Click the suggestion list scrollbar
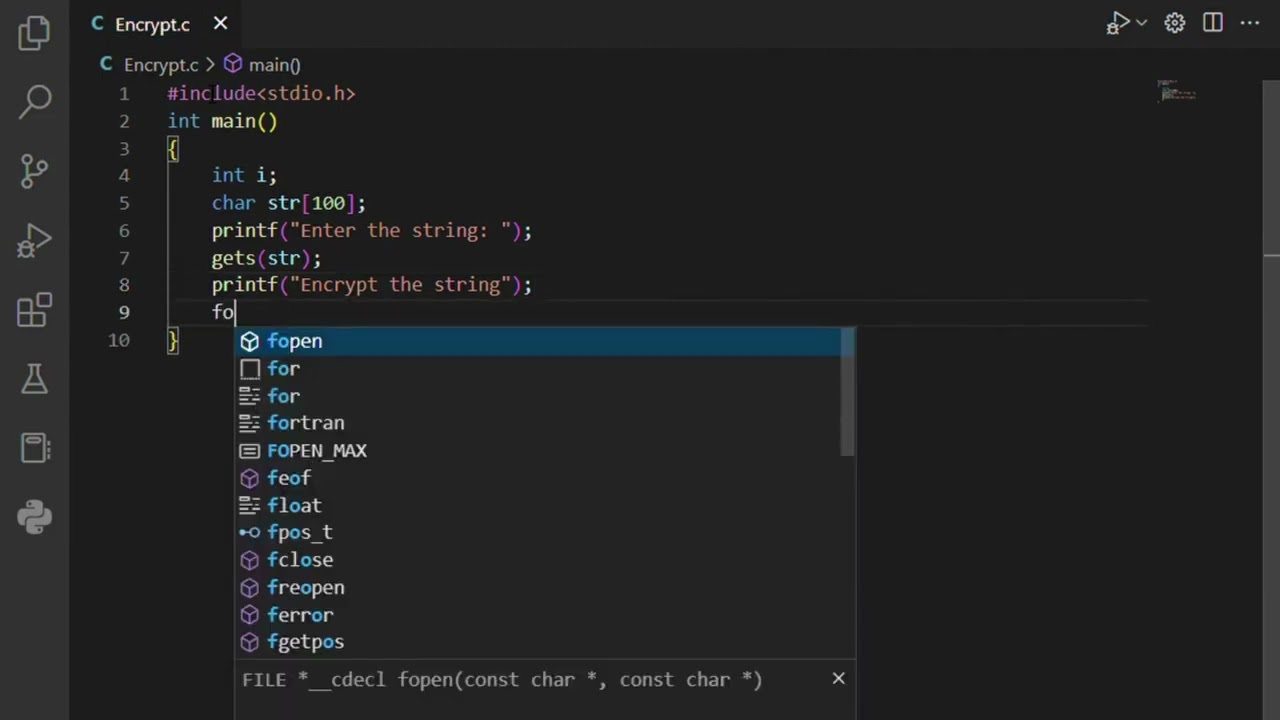This screenshot has height=720, width=1280. click(849, 392)
